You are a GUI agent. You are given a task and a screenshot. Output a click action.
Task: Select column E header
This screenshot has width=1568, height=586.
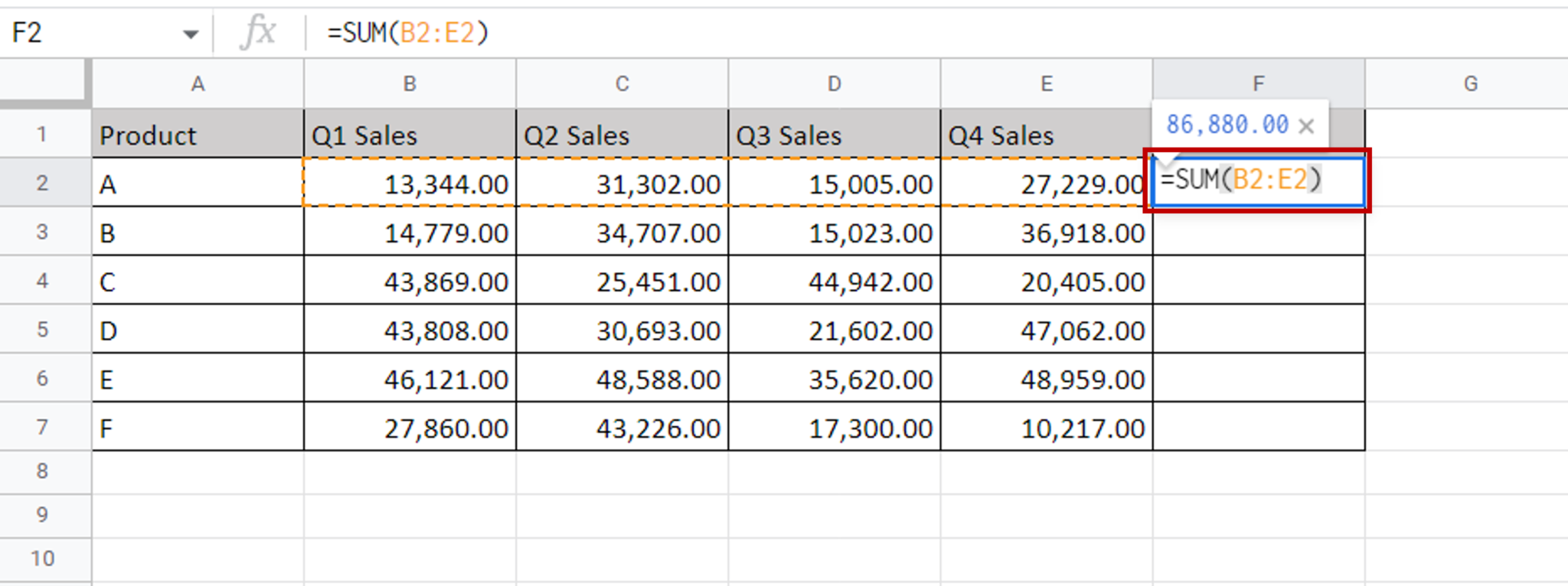pyautogui.click(x=1046, y=83)
